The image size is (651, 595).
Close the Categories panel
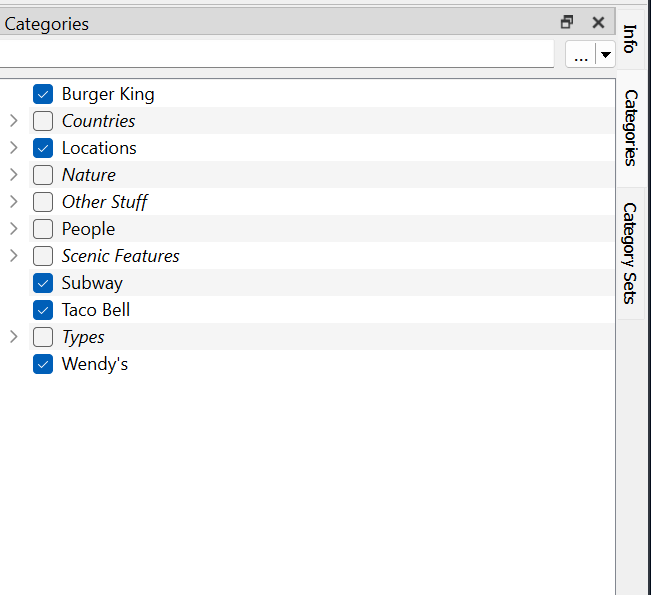pos(598,23)
